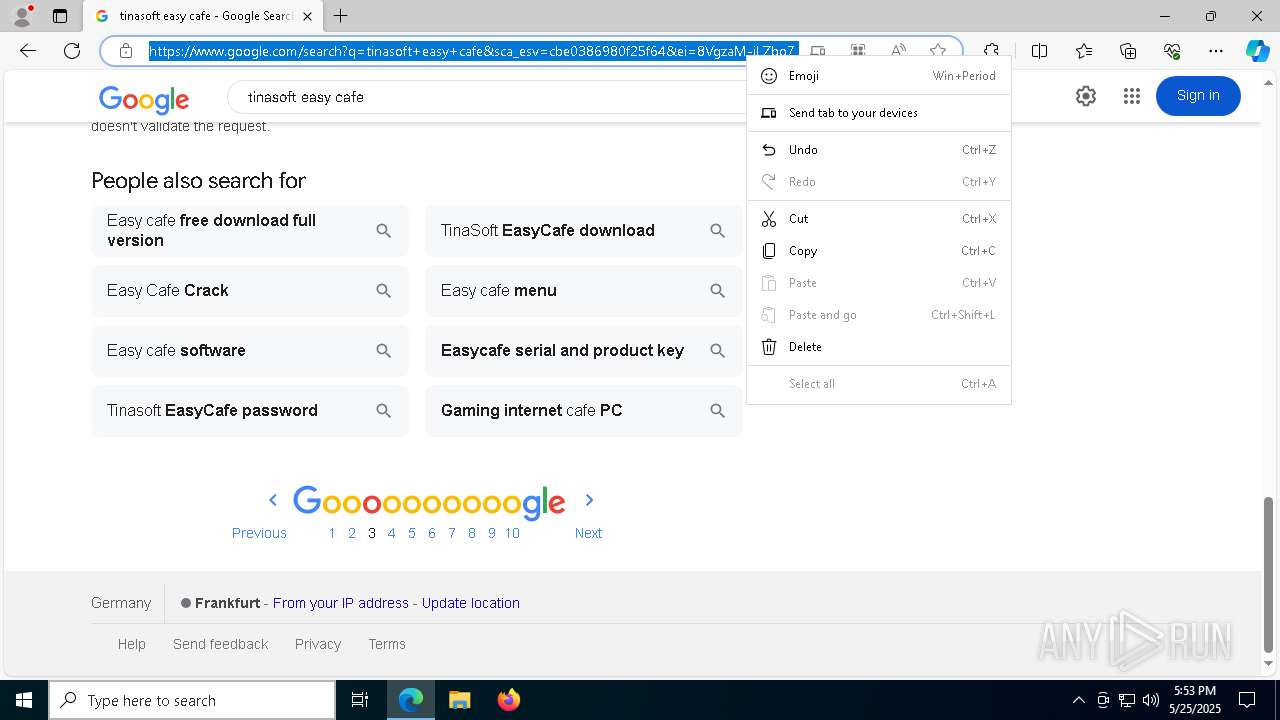This screenshot has height=720, width=1280.
Task: Select Delete in the context menu
Action: tap(879, 347)
